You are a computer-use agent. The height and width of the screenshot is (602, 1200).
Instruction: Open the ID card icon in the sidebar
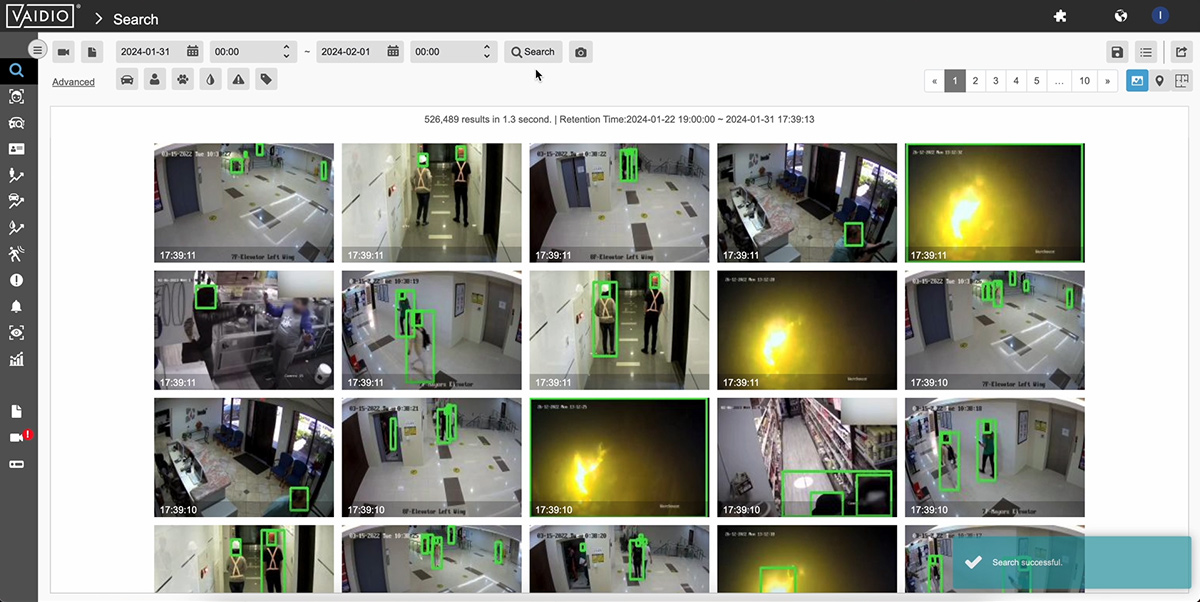(x=16, y=149)
